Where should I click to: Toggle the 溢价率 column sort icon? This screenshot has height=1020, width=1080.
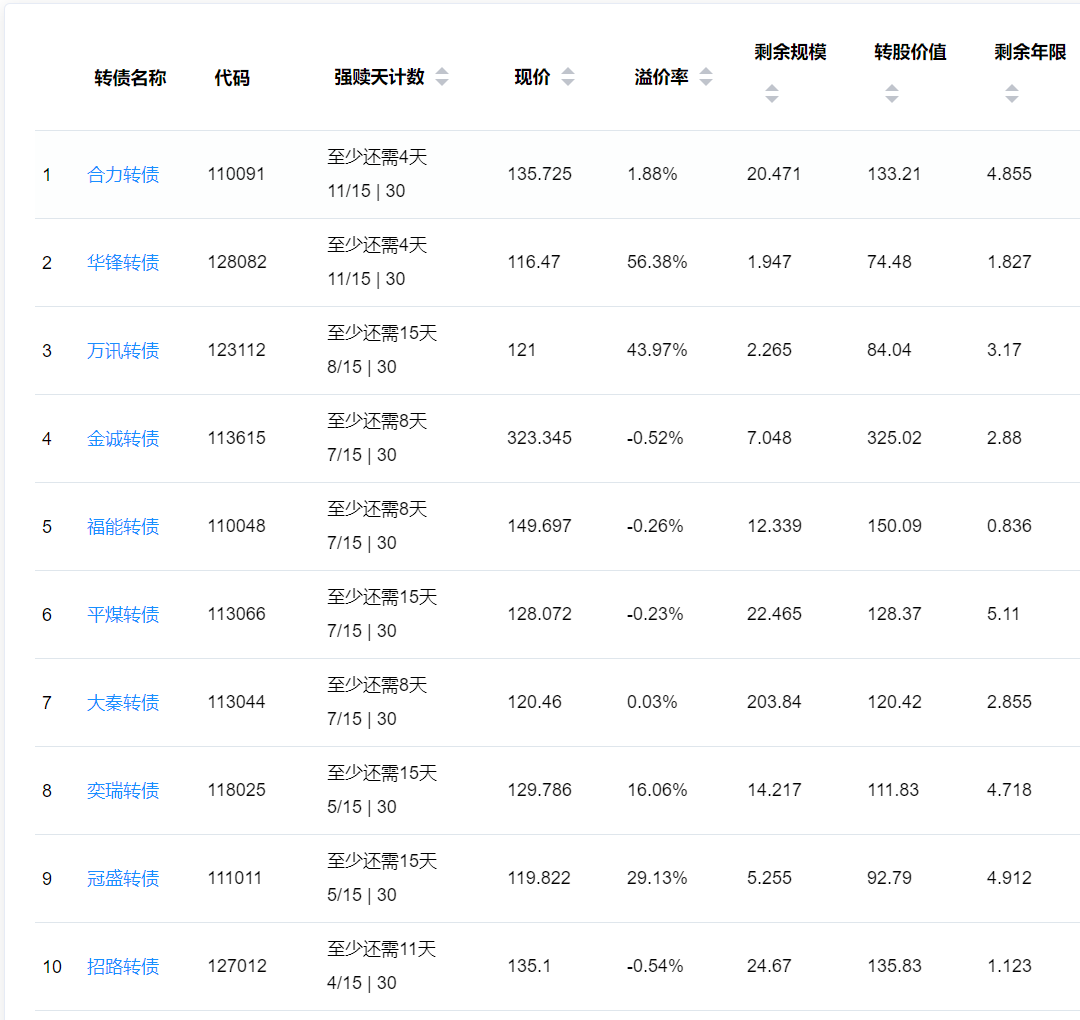click(706, 77)
